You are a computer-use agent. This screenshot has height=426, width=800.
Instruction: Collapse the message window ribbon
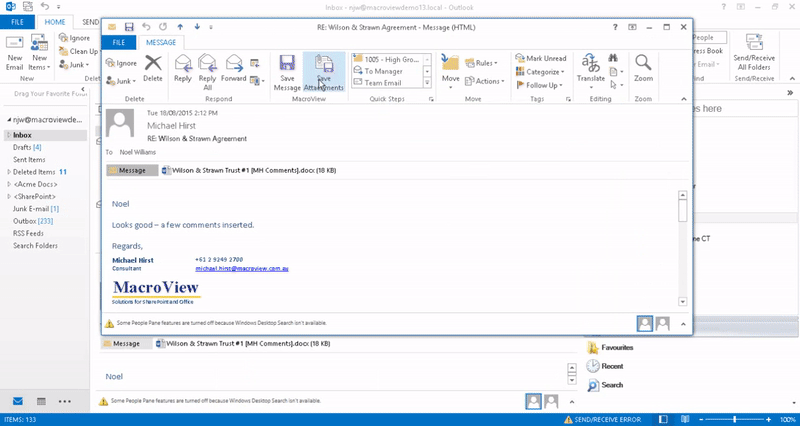[684, 99]
